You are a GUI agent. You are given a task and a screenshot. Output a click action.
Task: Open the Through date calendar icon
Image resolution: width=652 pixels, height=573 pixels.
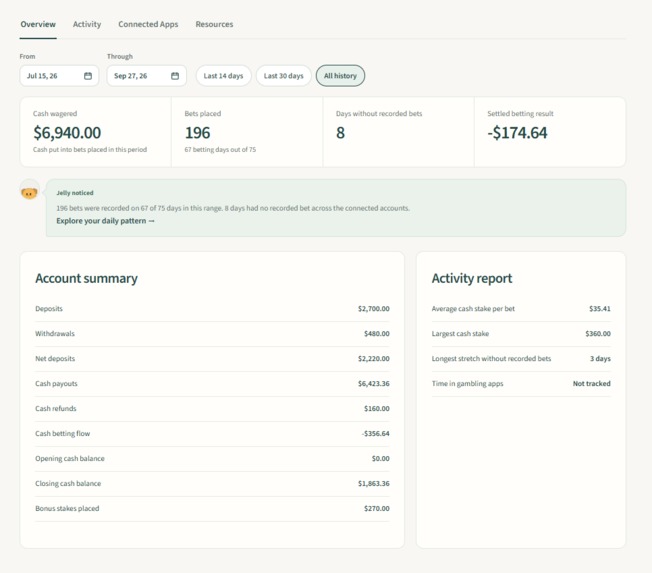[175, 76]
